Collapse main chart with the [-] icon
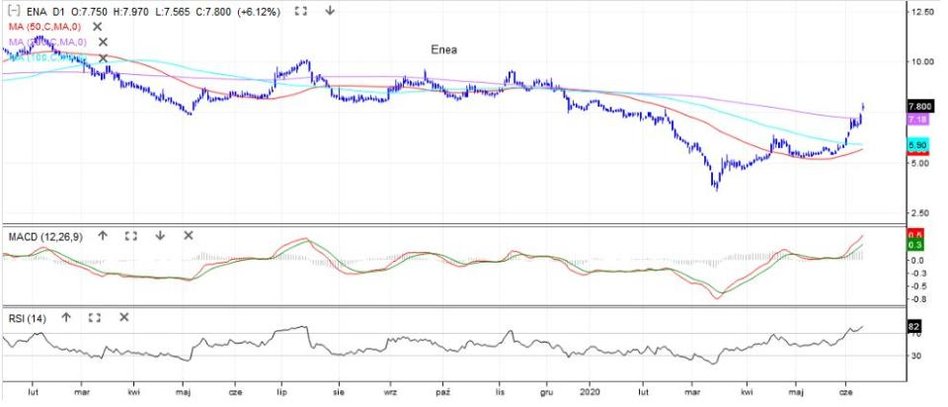This screenshot has width=948, height=407. click(11, 11)
